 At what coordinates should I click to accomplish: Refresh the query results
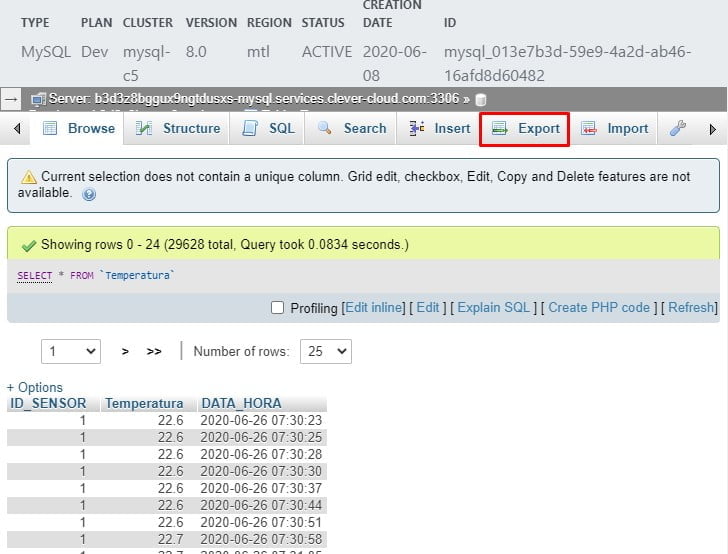691,308
